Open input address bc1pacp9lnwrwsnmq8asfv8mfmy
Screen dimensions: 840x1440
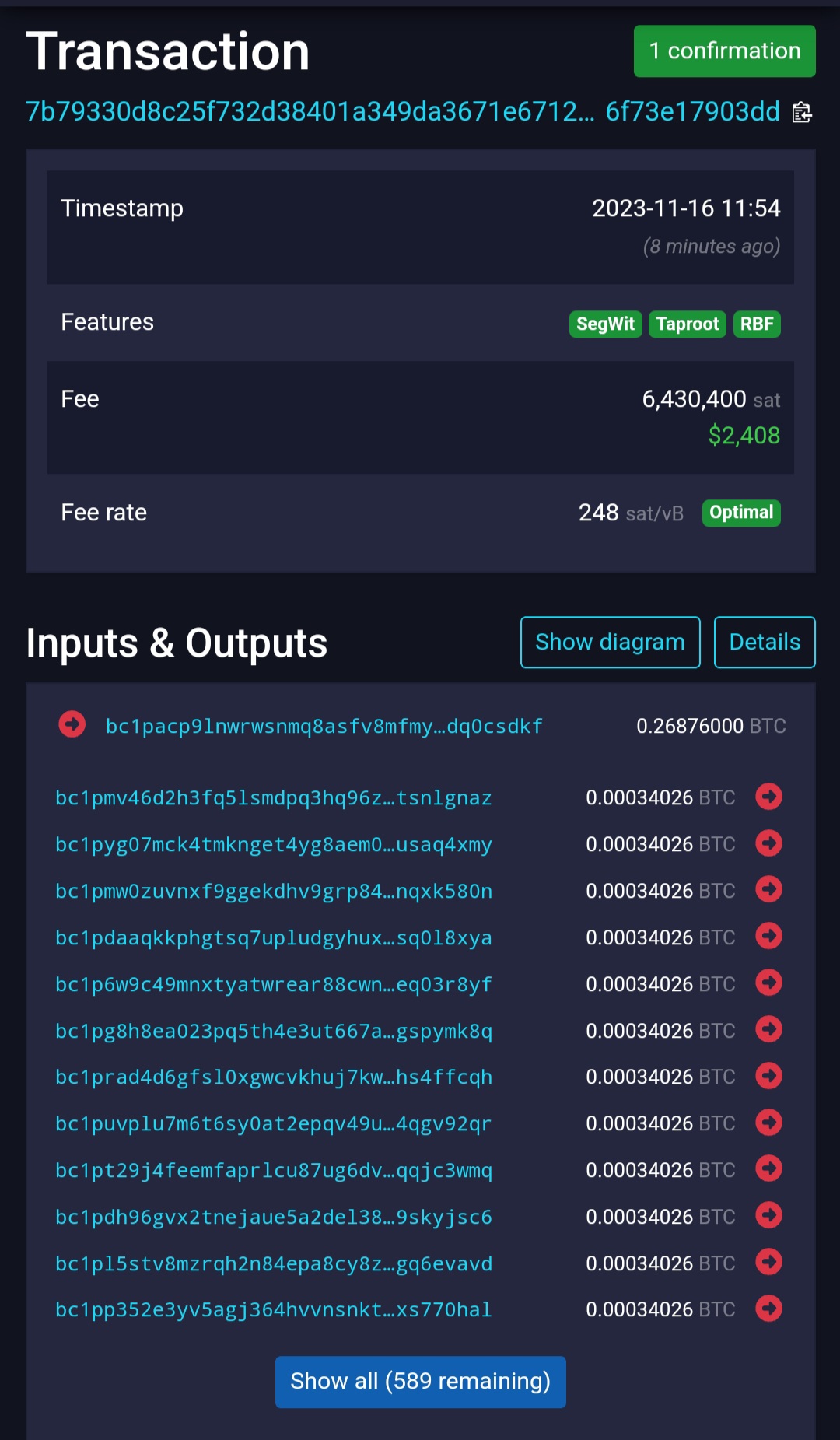click(324, 727)
